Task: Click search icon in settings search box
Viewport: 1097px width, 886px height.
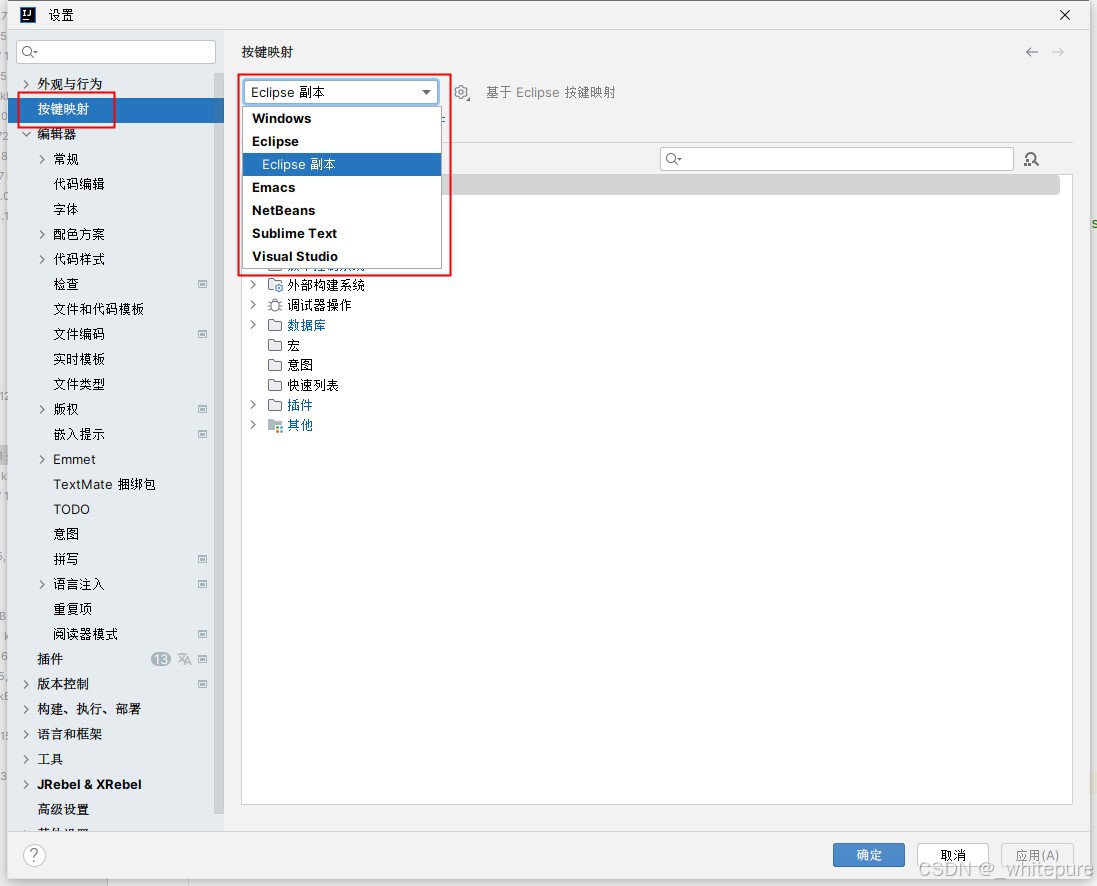Action: coord(29,52)
